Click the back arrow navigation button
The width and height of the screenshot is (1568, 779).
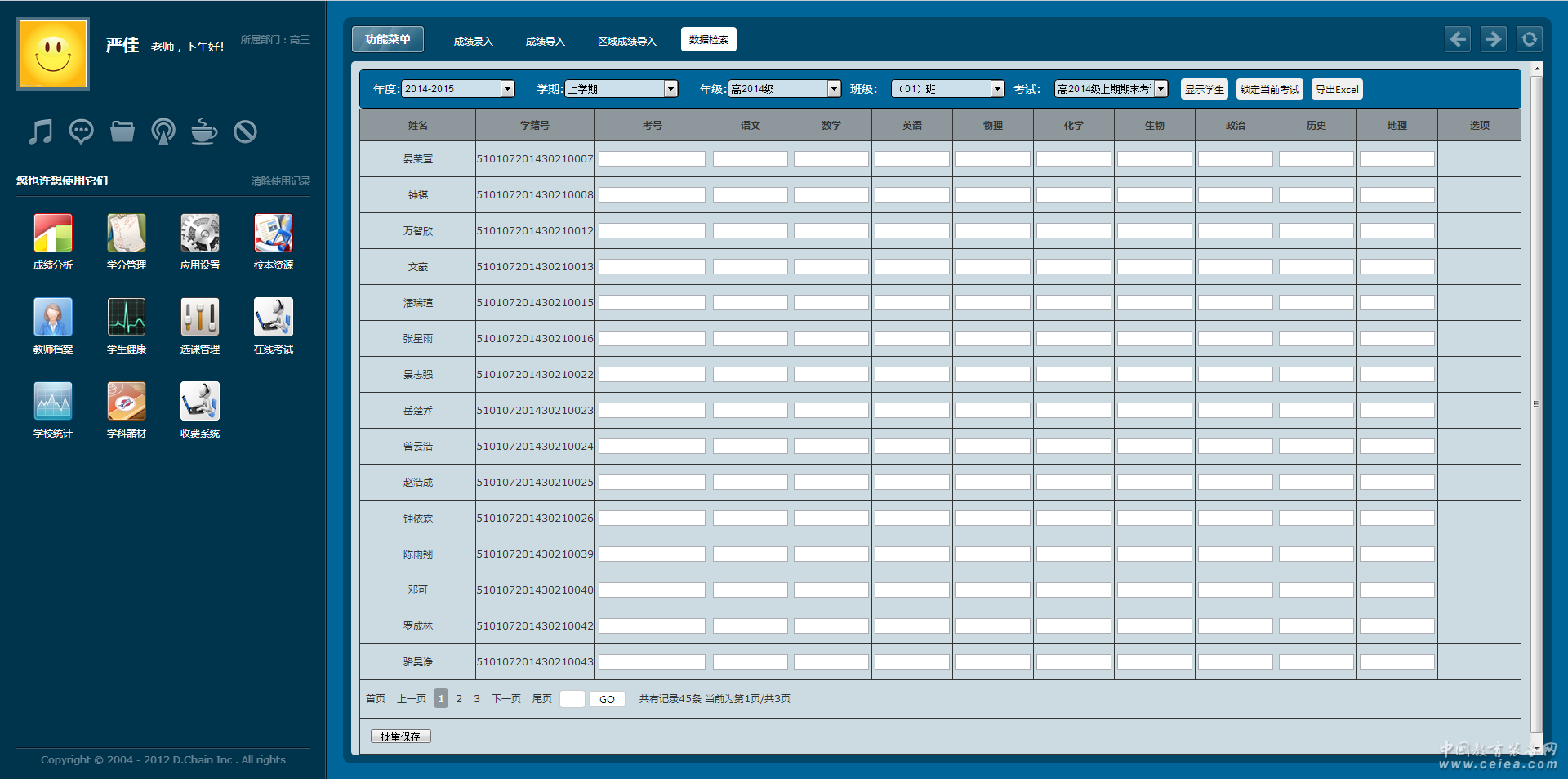click(1458, 39)
